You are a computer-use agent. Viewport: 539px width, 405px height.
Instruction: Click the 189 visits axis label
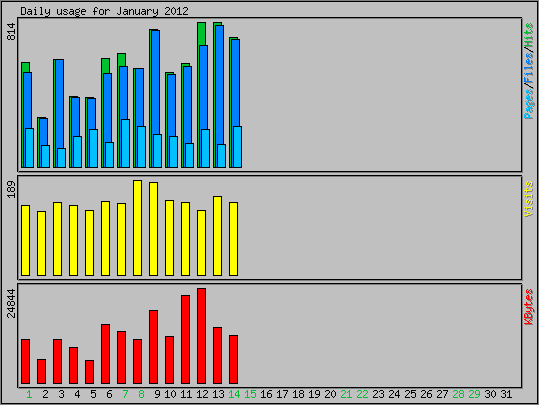pyautogui.click(x=11, y=189)
